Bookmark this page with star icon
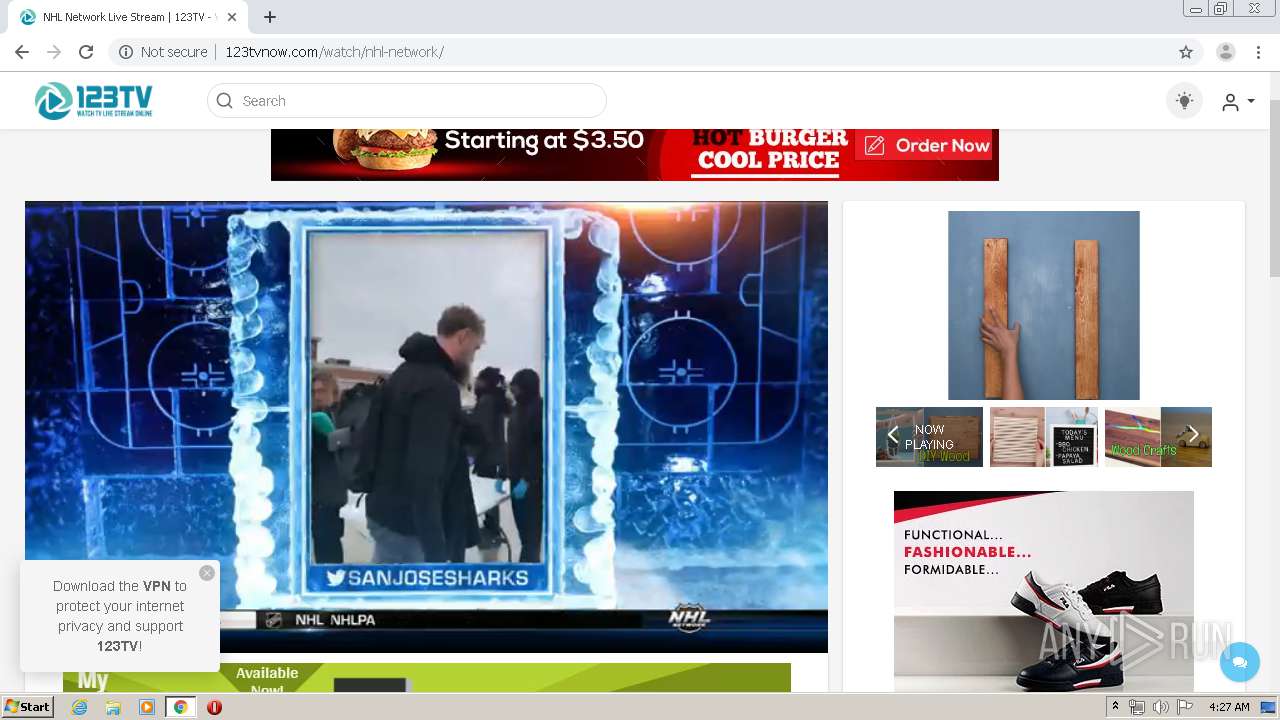This screenshot has height=720, width=1280. pyautogui.click(x=1186, y=52)
